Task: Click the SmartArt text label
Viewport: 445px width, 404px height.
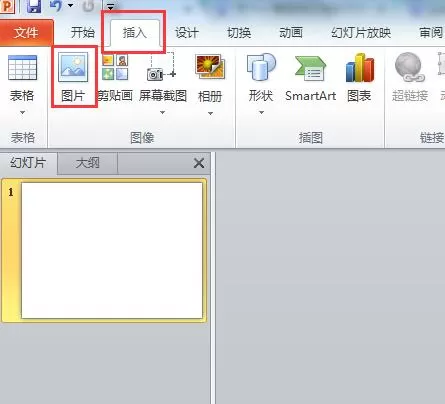Action: tap(311, 96)
